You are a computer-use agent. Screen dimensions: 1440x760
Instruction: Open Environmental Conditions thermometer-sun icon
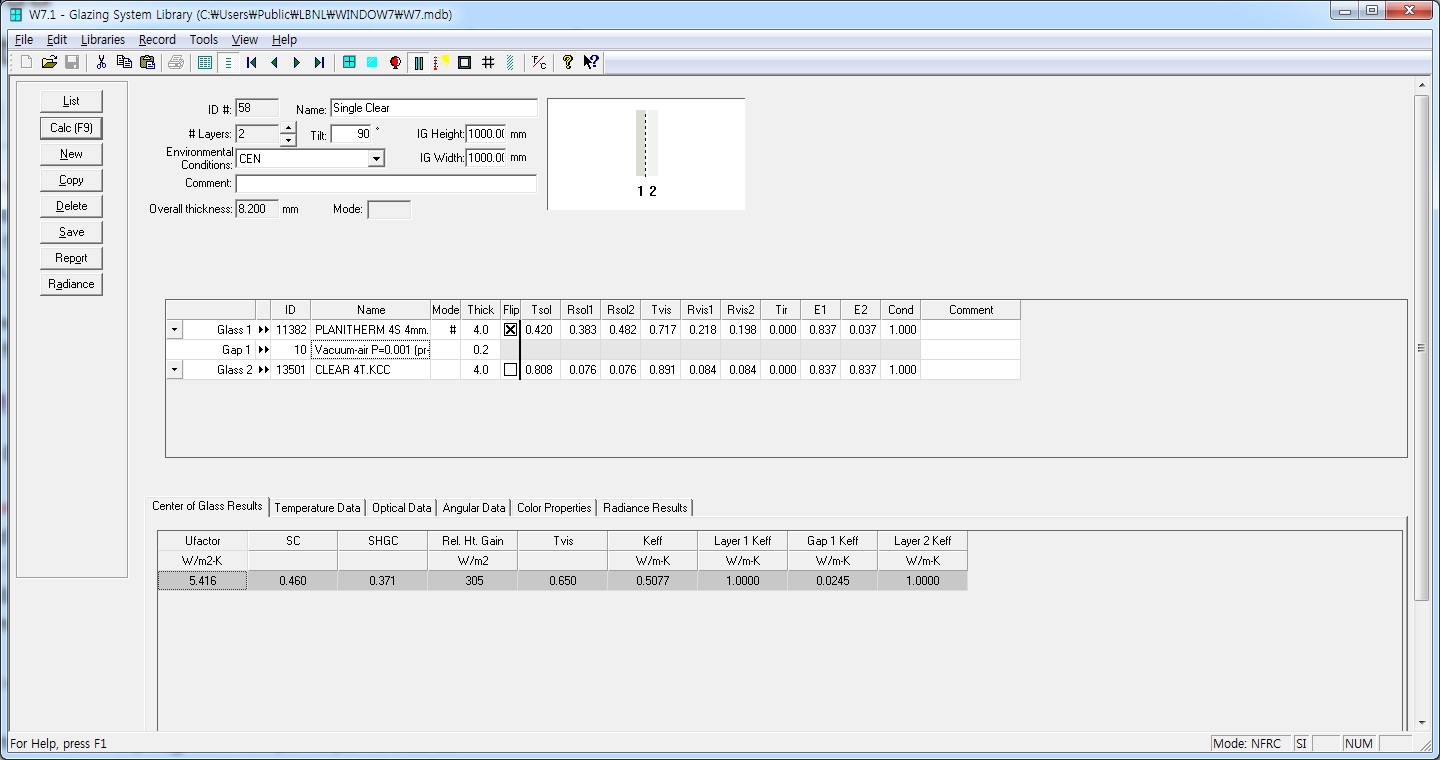(441, 62)
